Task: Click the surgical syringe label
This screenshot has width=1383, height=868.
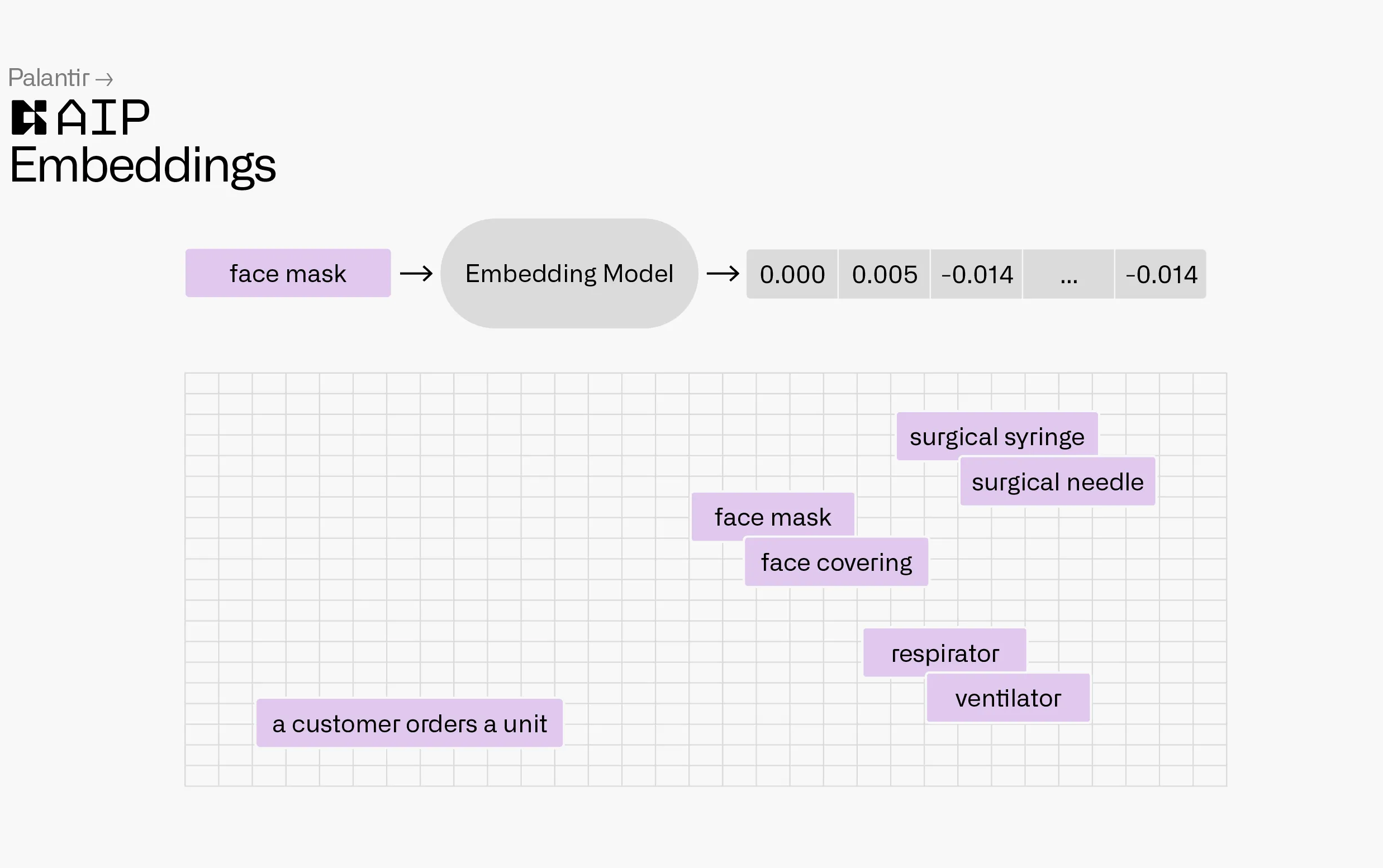Action: pyautogui.click(x=996, y=436)
